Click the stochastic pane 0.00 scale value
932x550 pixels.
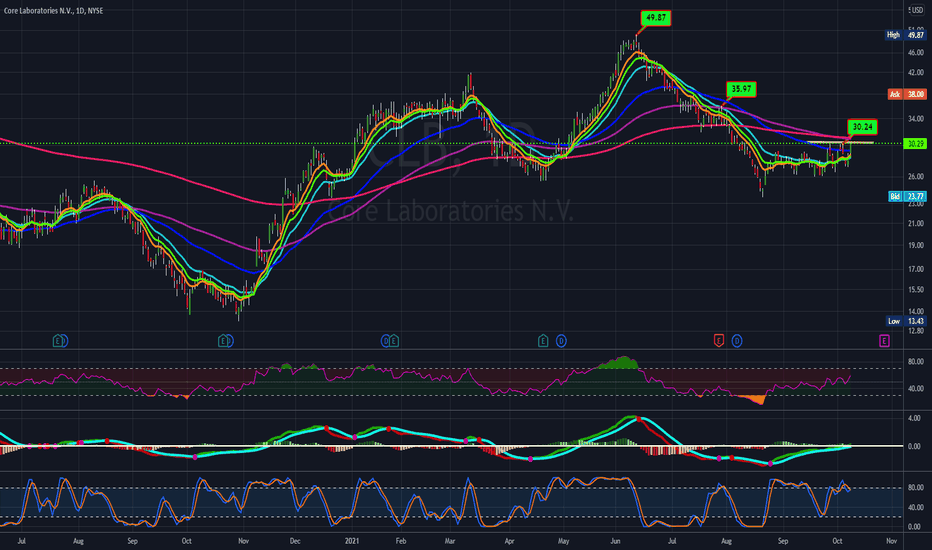coord(915,527)
